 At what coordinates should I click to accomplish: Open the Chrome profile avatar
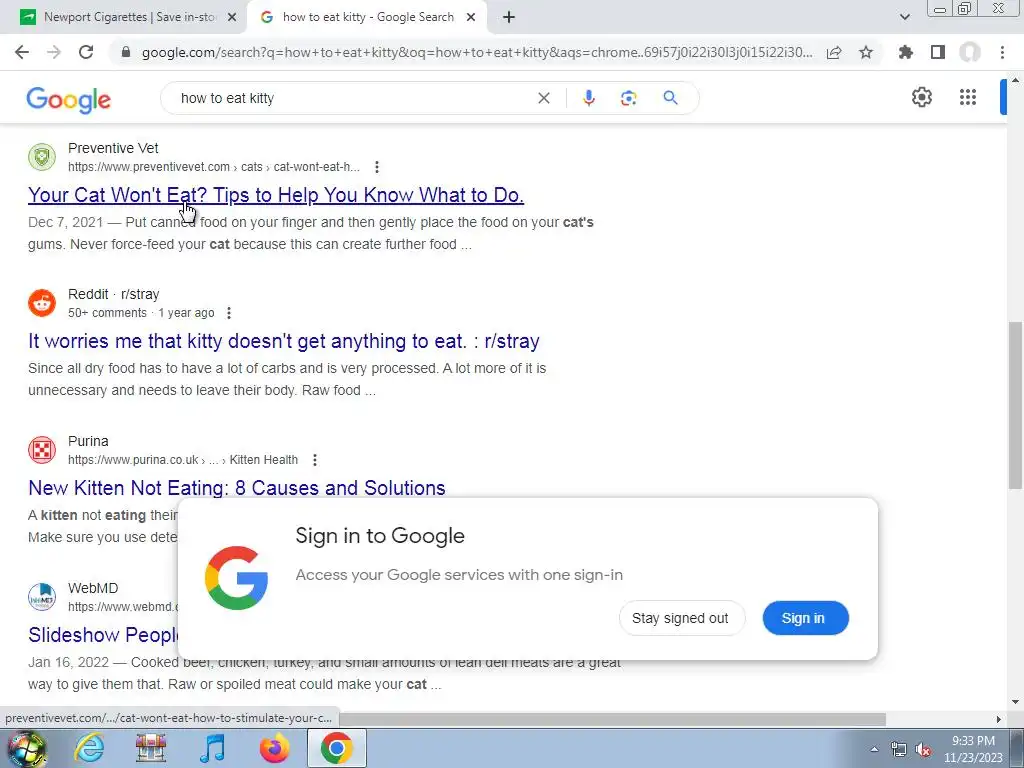pyautogui.click(x=970, y=52)
